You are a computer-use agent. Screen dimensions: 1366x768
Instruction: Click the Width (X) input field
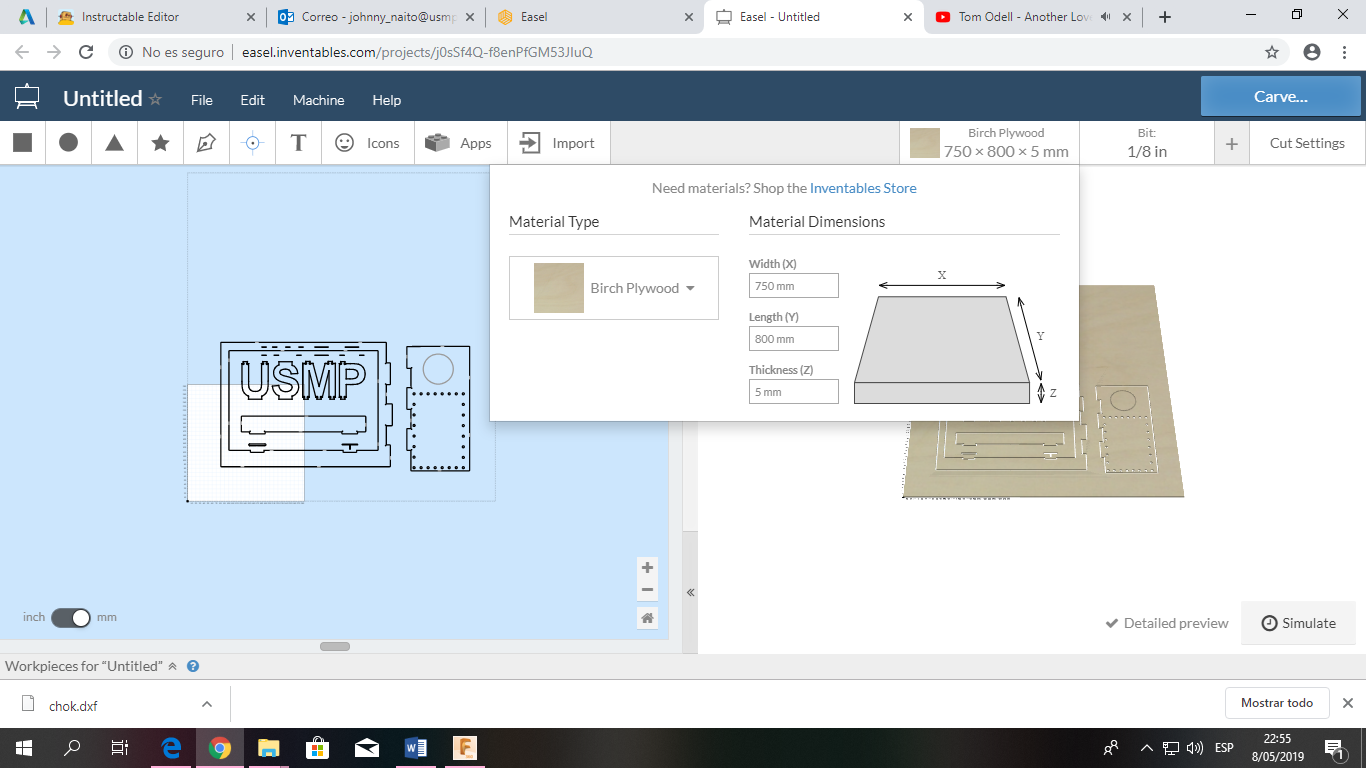tap(794, 286)
